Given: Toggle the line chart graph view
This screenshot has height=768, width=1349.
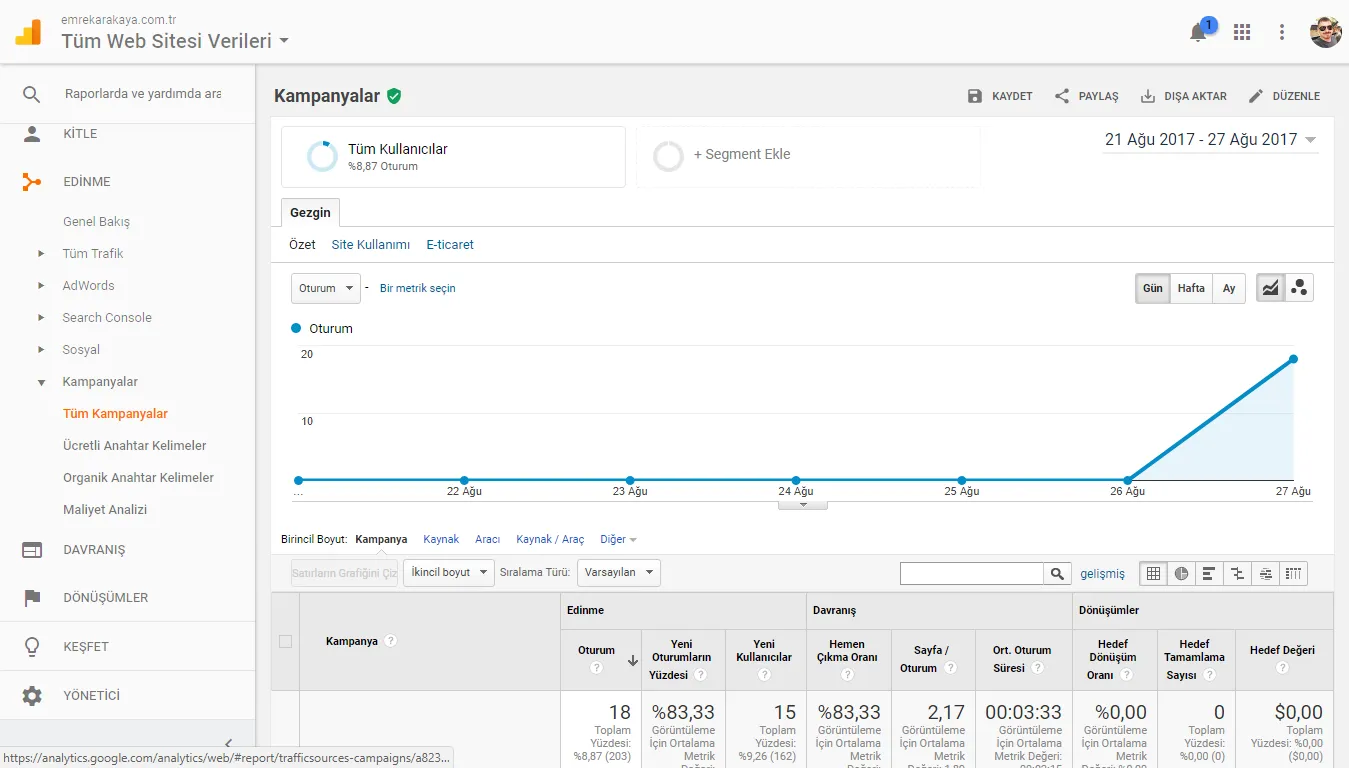Looking at the screenshot, I should click(1270, 288).
